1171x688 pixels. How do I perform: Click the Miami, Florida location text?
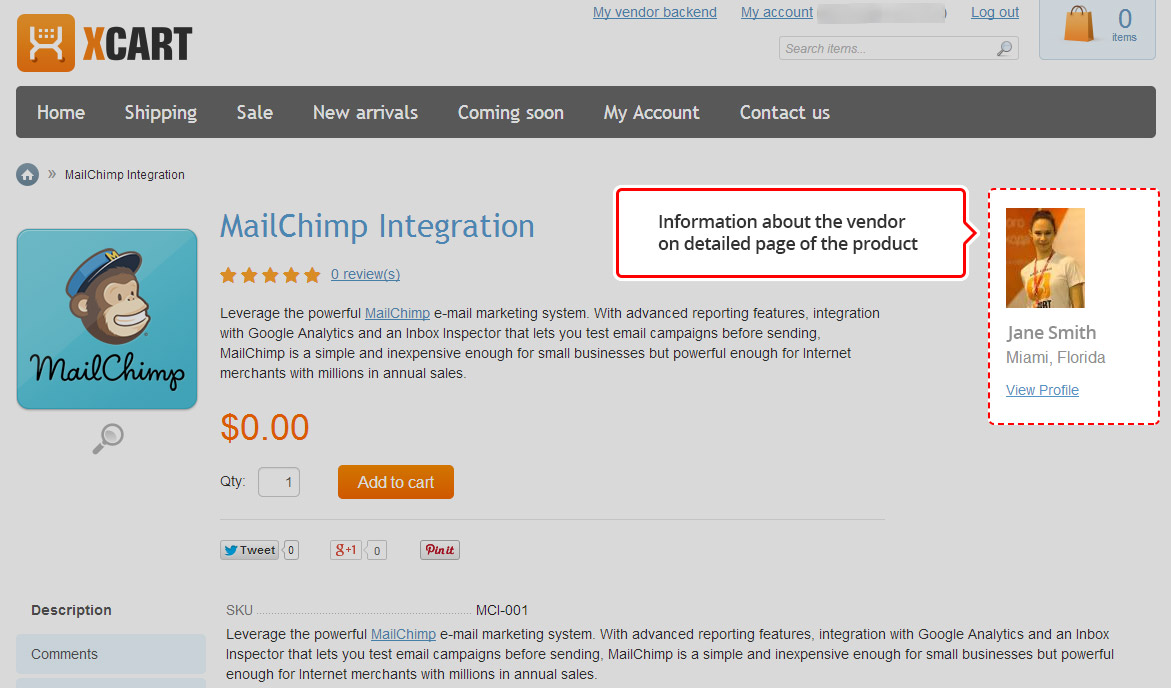(1055, 358)
